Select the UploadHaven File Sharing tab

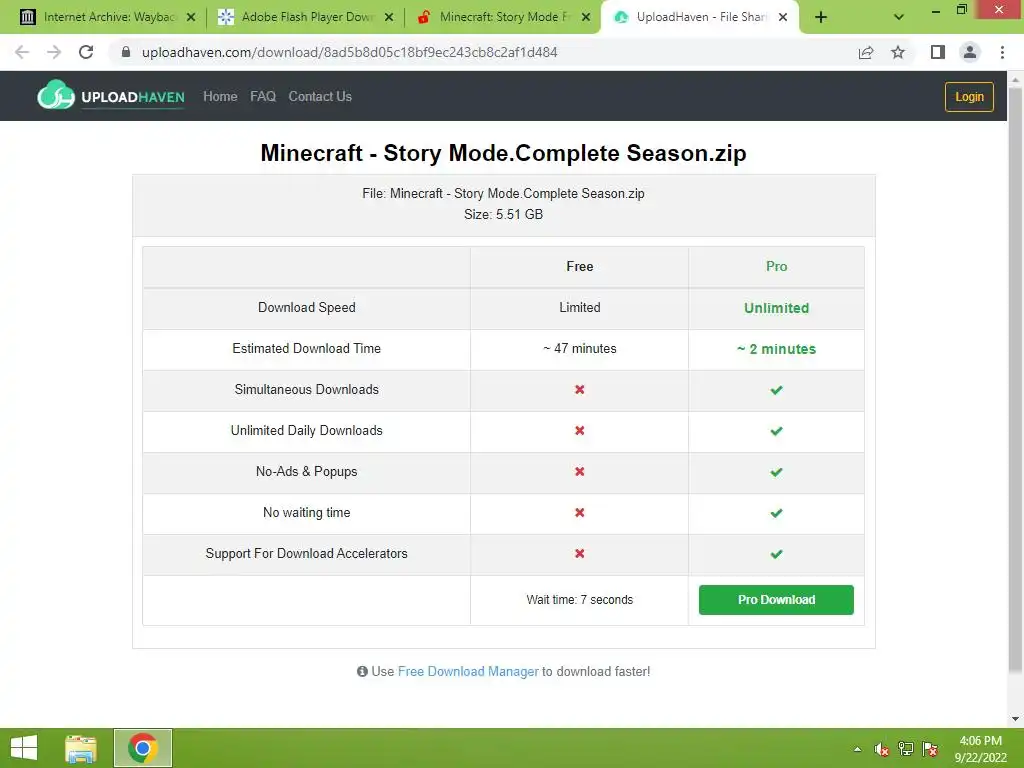(699, 18)
